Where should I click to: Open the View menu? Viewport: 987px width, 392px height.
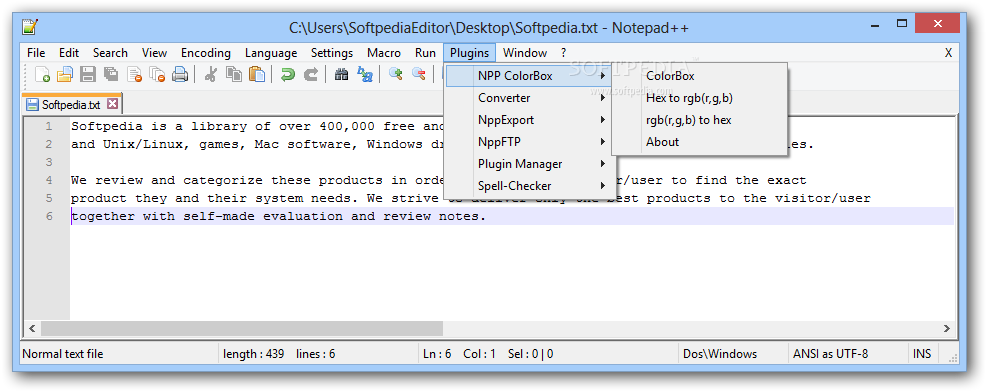click(154, 53)
